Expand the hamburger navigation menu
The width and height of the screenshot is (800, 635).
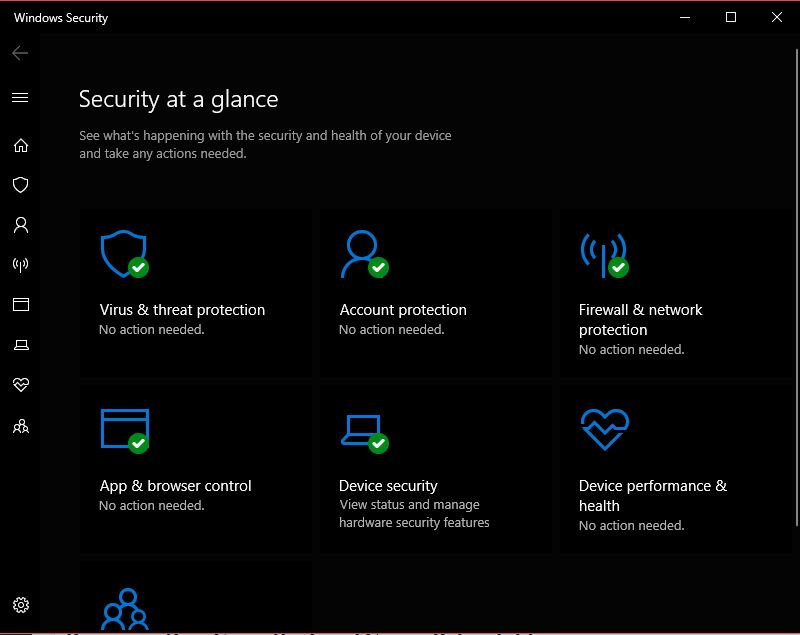(x=20, y=97)
